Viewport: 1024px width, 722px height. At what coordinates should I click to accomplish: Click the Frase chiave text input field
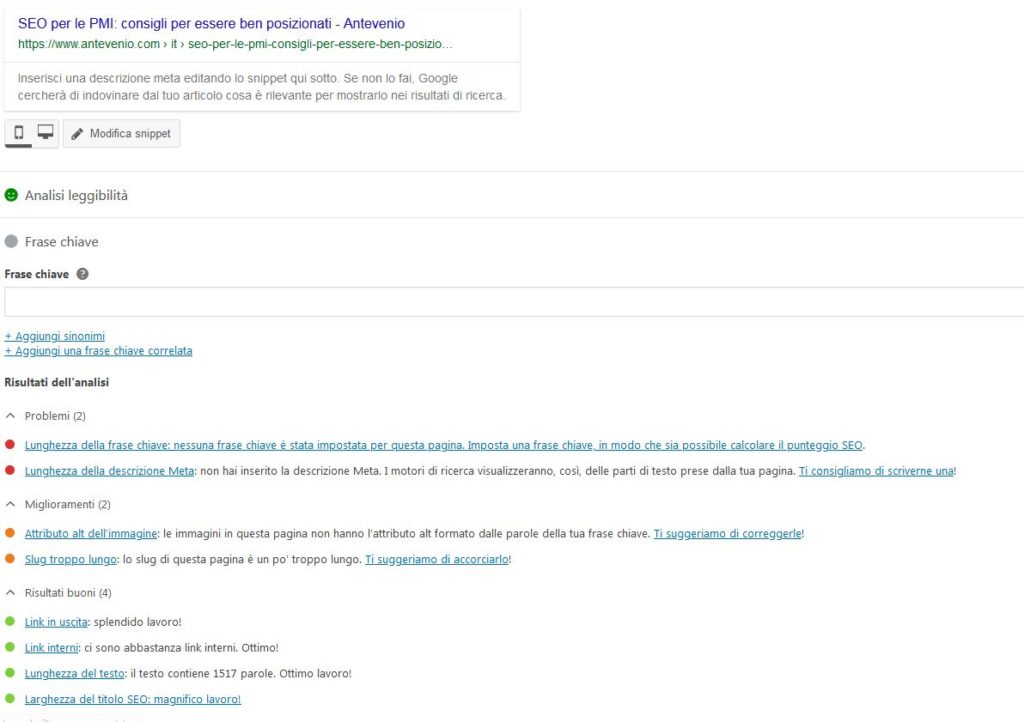coord(514,302)
